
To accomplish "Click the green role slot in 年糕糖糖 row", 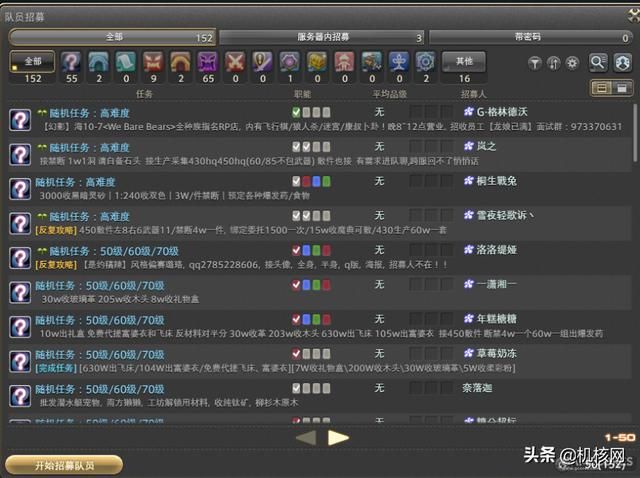I will (316, 319).
